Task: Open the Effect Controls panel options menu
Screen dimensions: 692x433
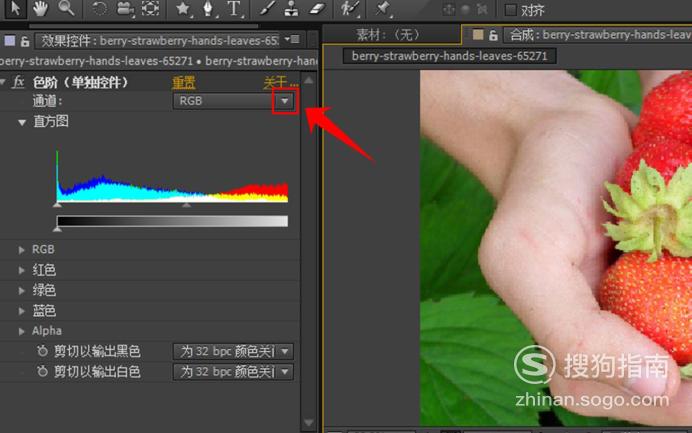Action: click(x=292, y=40)
